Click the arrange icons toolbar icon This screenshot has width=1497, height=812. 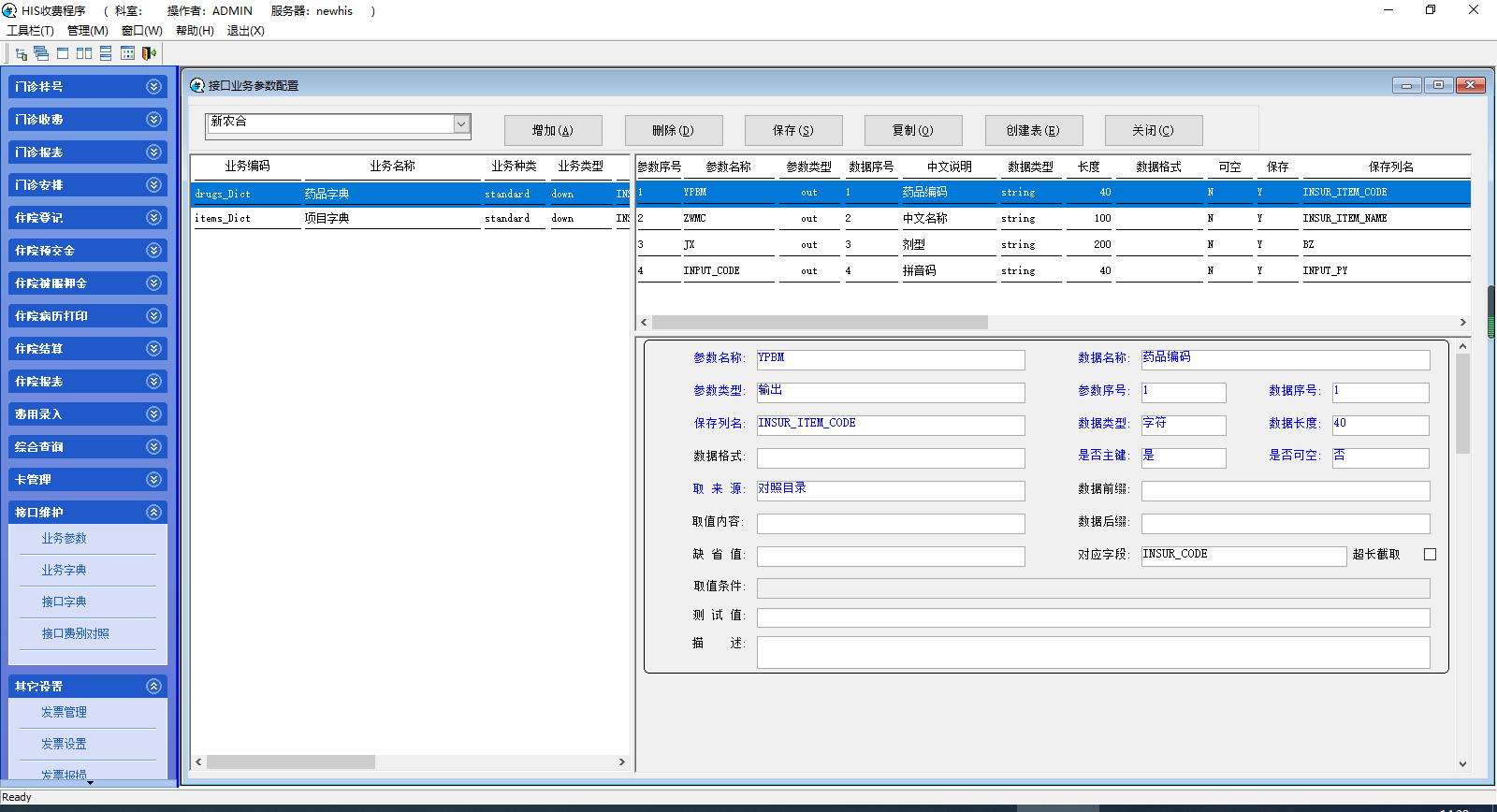[x=127, y=53]
